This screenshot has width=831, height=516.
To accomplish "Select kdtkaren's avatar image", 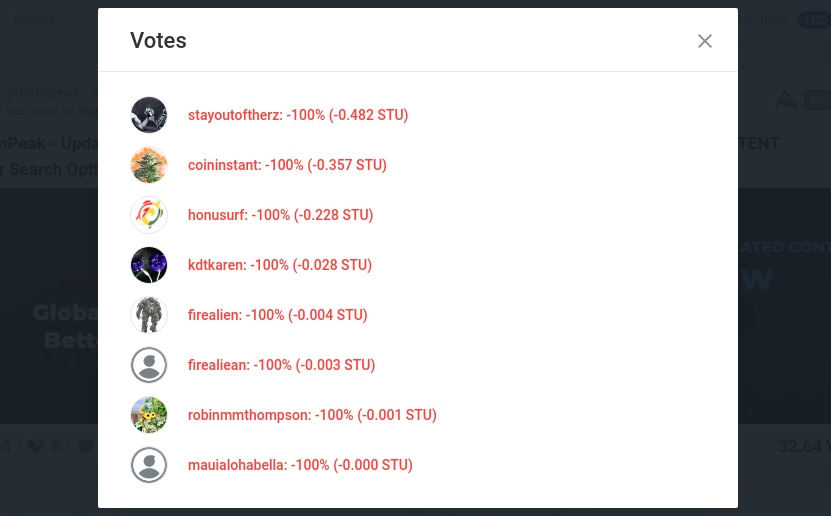I will 149,265.
